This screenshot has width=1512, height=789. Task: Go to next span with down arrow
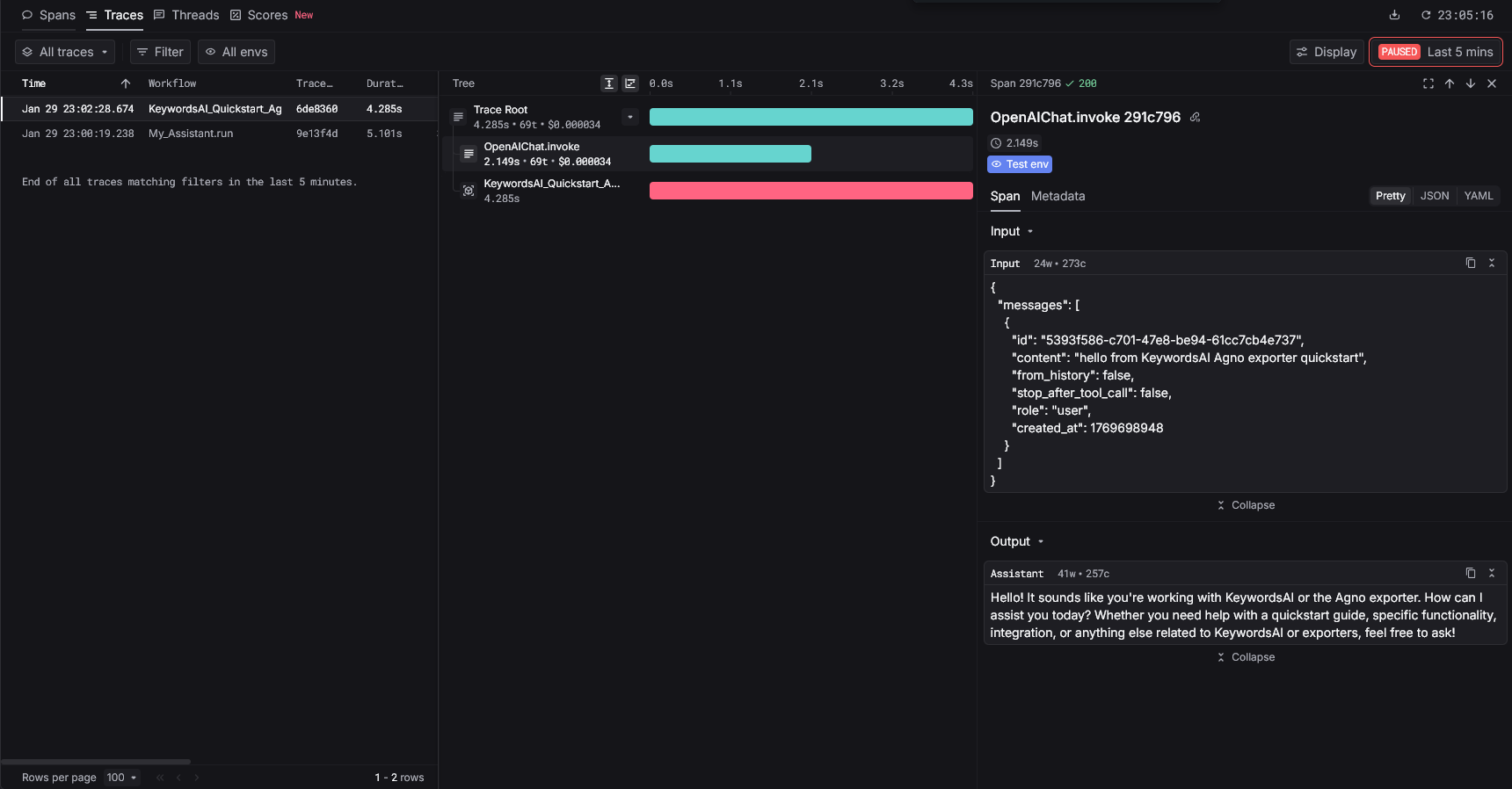(x=1471, y=83)
